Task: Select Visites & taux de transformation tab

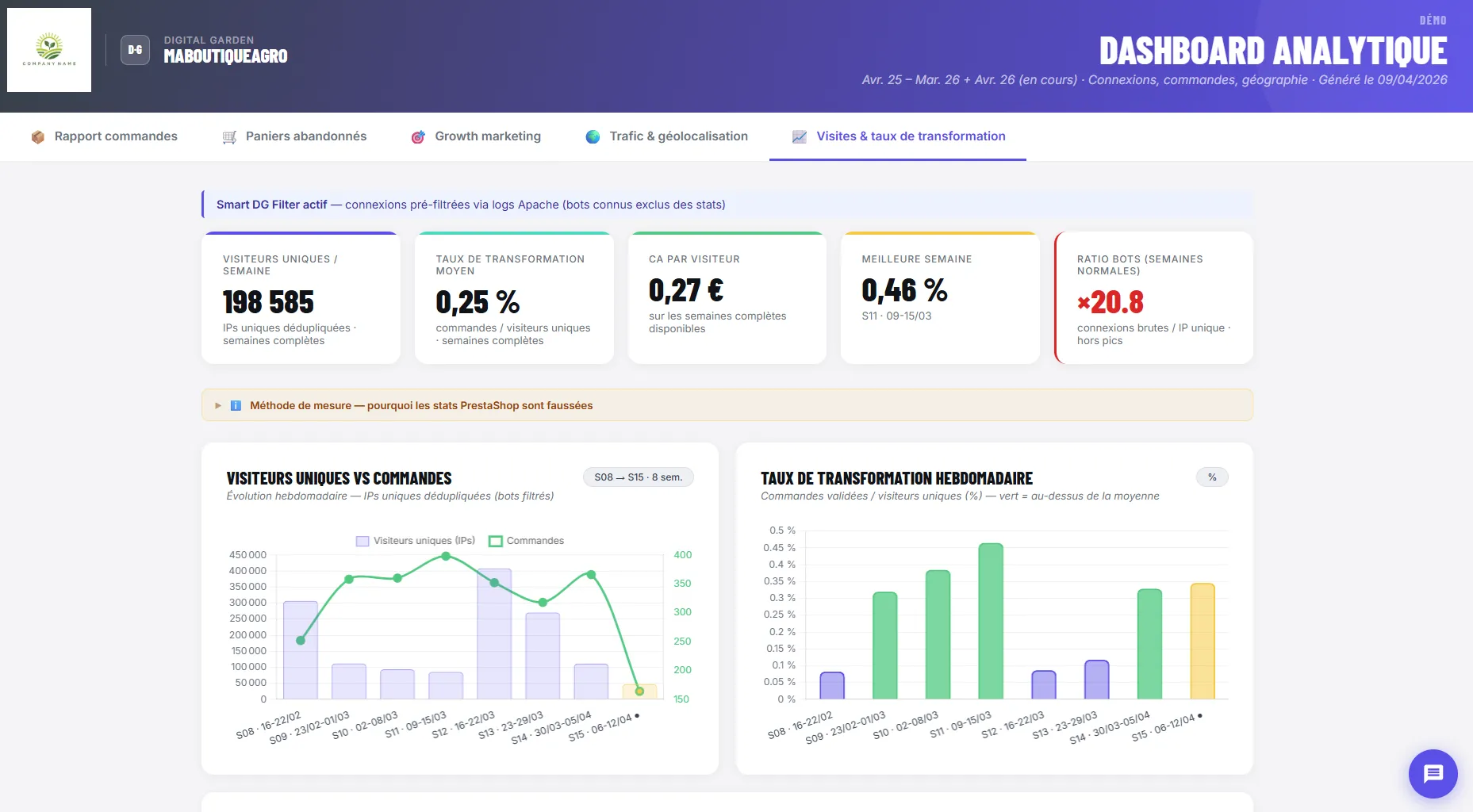Action: [x=898, y=136]
